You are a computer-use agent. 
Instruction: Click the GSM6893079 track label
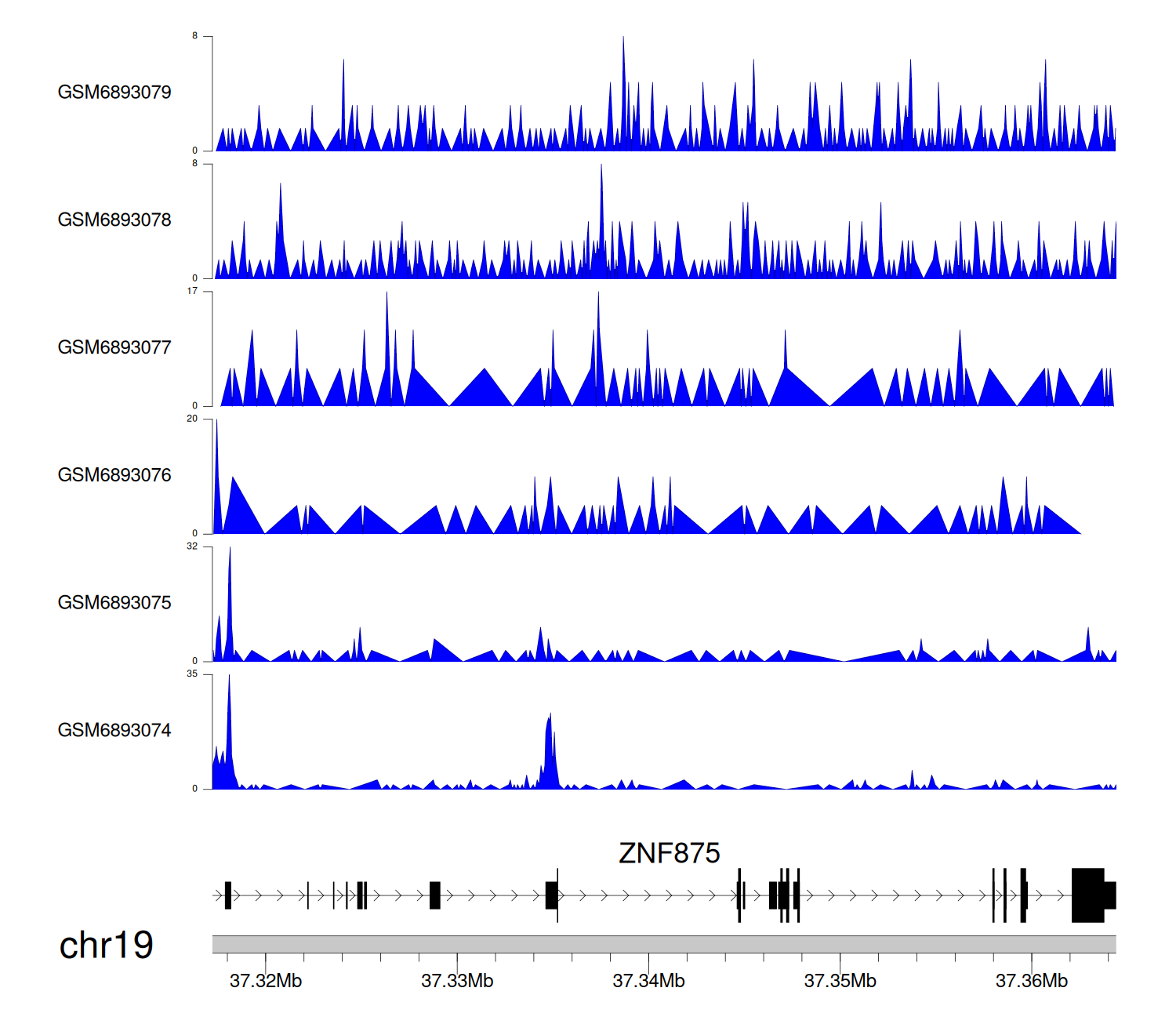coord(114,93)
